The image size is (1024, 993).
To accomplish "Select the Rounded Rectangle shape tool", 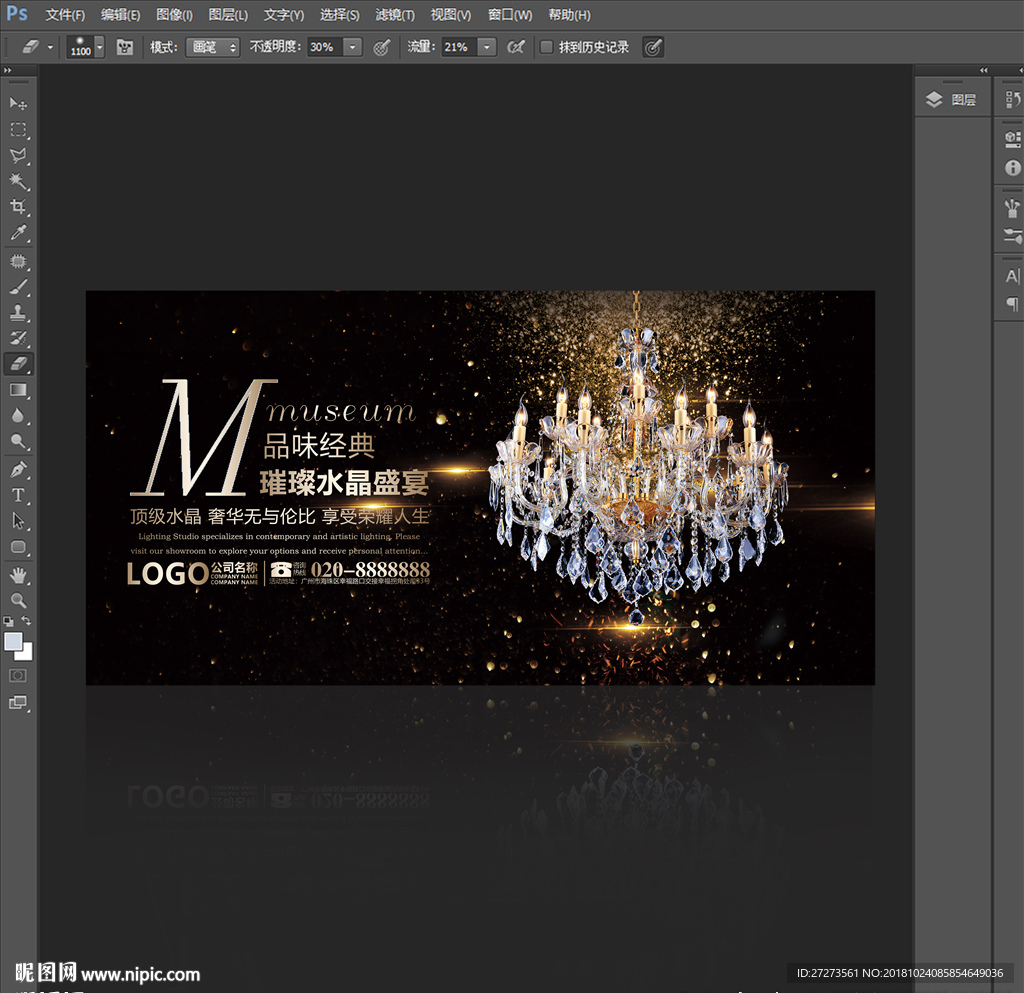I will (18, 547).
